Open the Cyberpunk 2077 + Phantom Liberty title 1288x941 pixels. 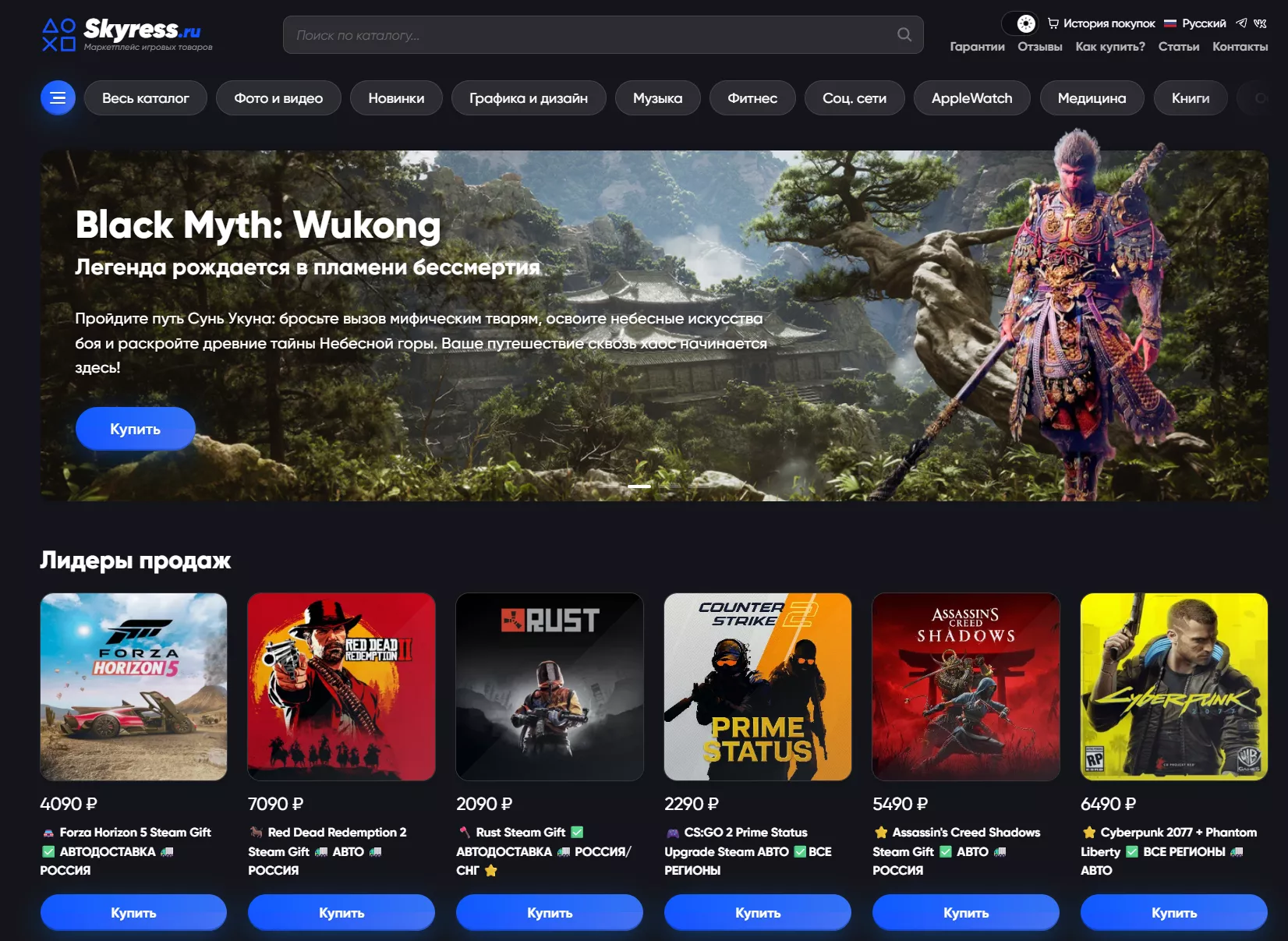pos(1169,851)
